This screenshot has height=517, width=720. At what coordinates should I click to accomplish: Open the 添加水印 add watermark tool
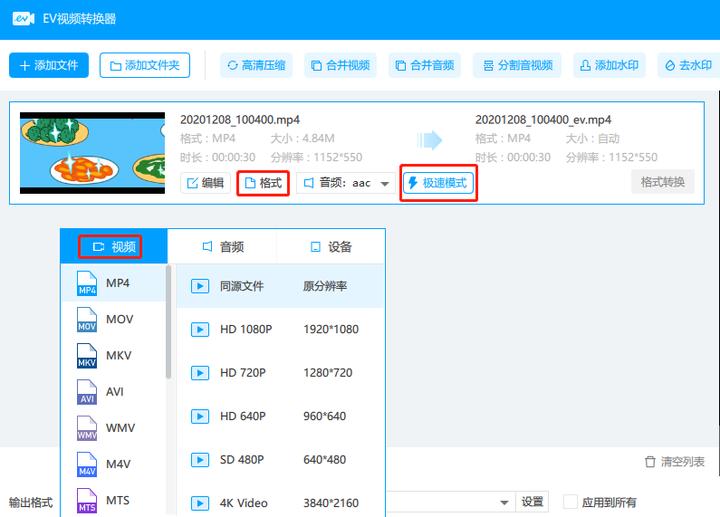609,66
